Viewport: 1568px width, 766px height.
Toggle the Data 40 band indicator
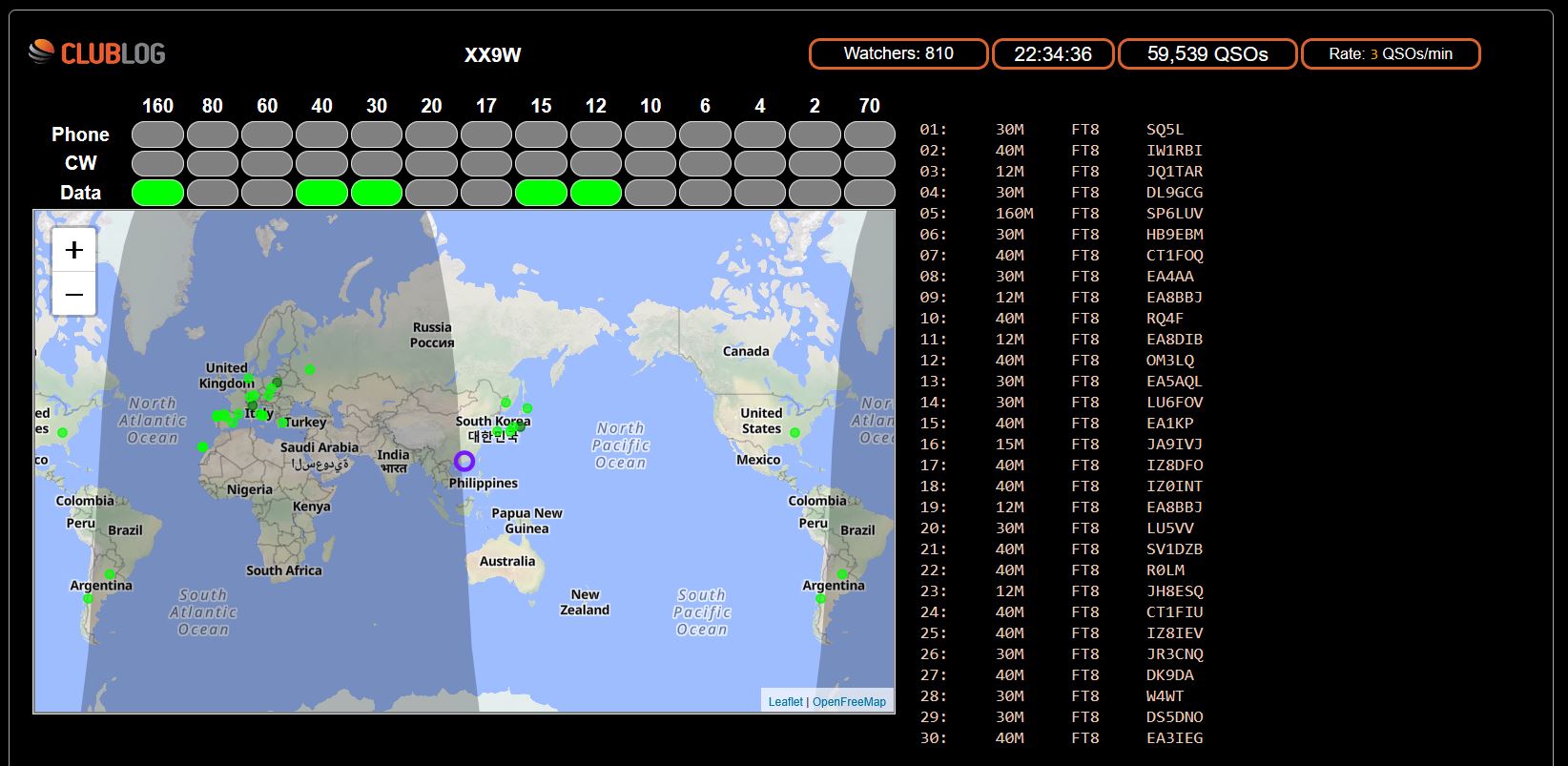[321, 193]
